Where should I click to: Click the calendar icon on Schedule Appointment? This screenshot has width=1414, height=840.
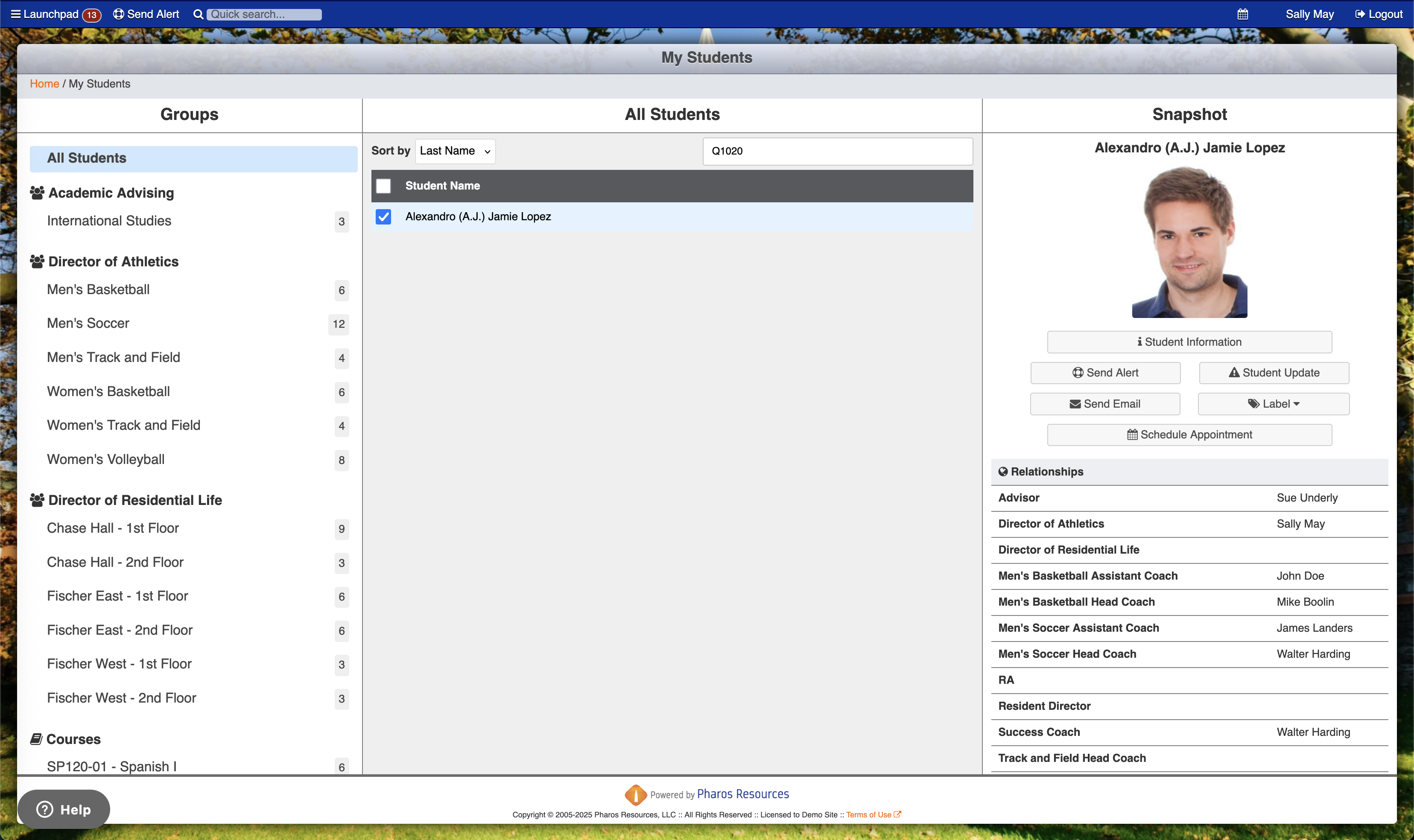pos(1132,434)
